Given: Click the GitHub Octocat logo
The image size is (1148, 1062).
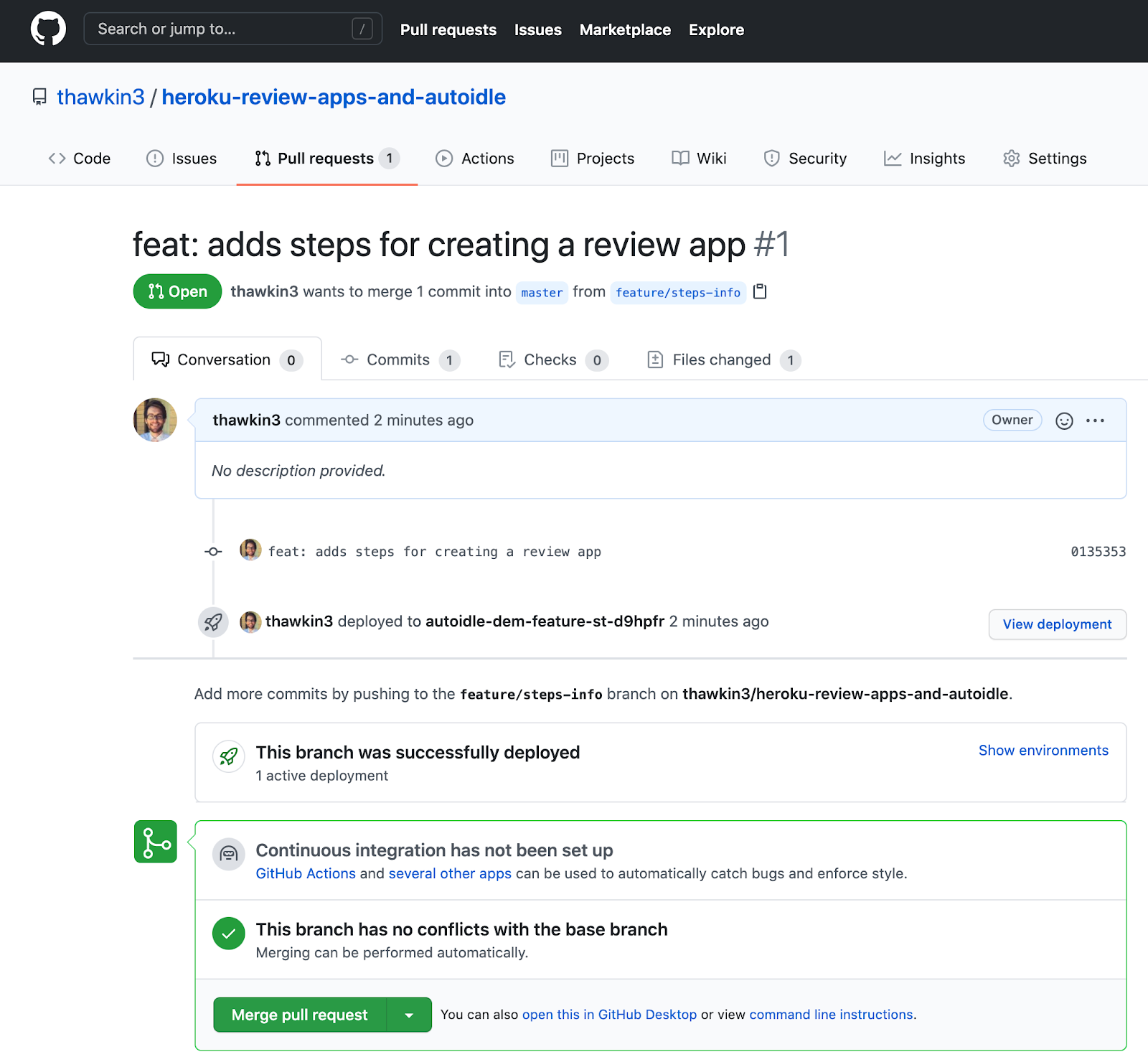Looking at the screenshot, I should pos(48,29).
